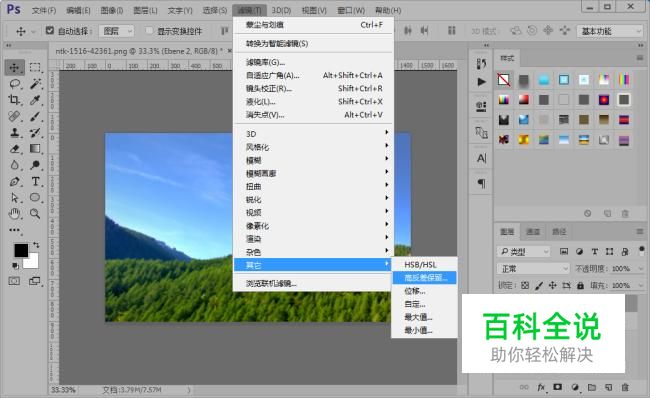
Task: Select the Hand tool
Action: coord(15,214)
